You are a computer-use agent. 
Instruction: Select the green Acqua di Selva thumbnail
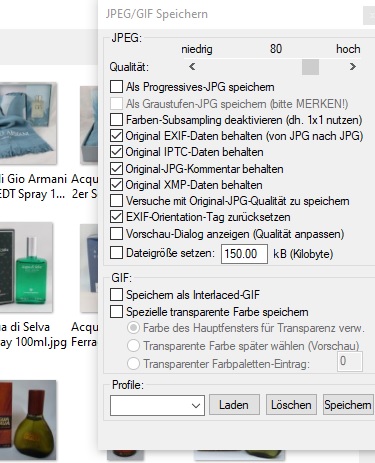[26, 268]
